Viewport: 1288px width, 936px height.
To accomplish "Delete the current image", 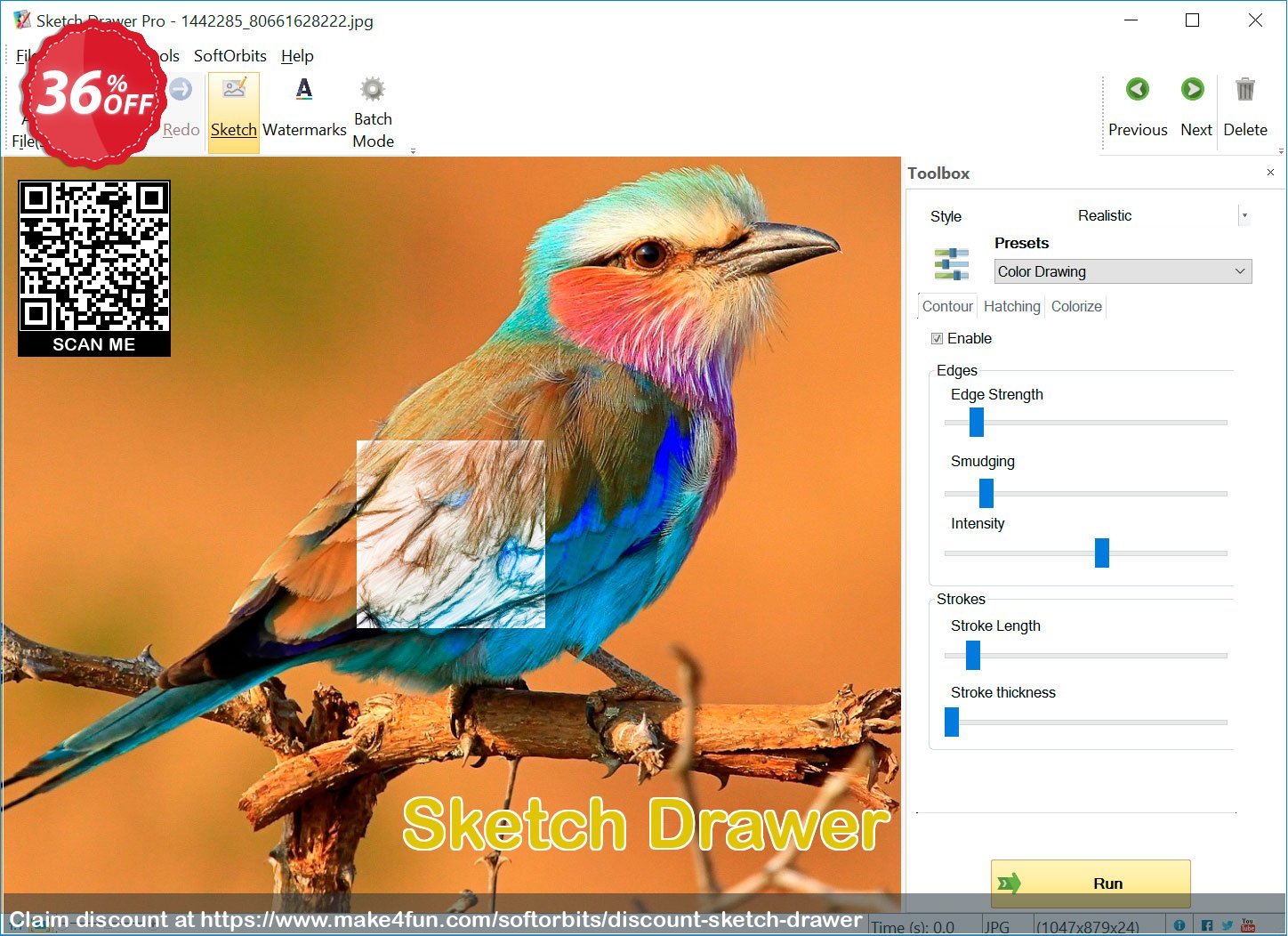I will pos(1245,108).
